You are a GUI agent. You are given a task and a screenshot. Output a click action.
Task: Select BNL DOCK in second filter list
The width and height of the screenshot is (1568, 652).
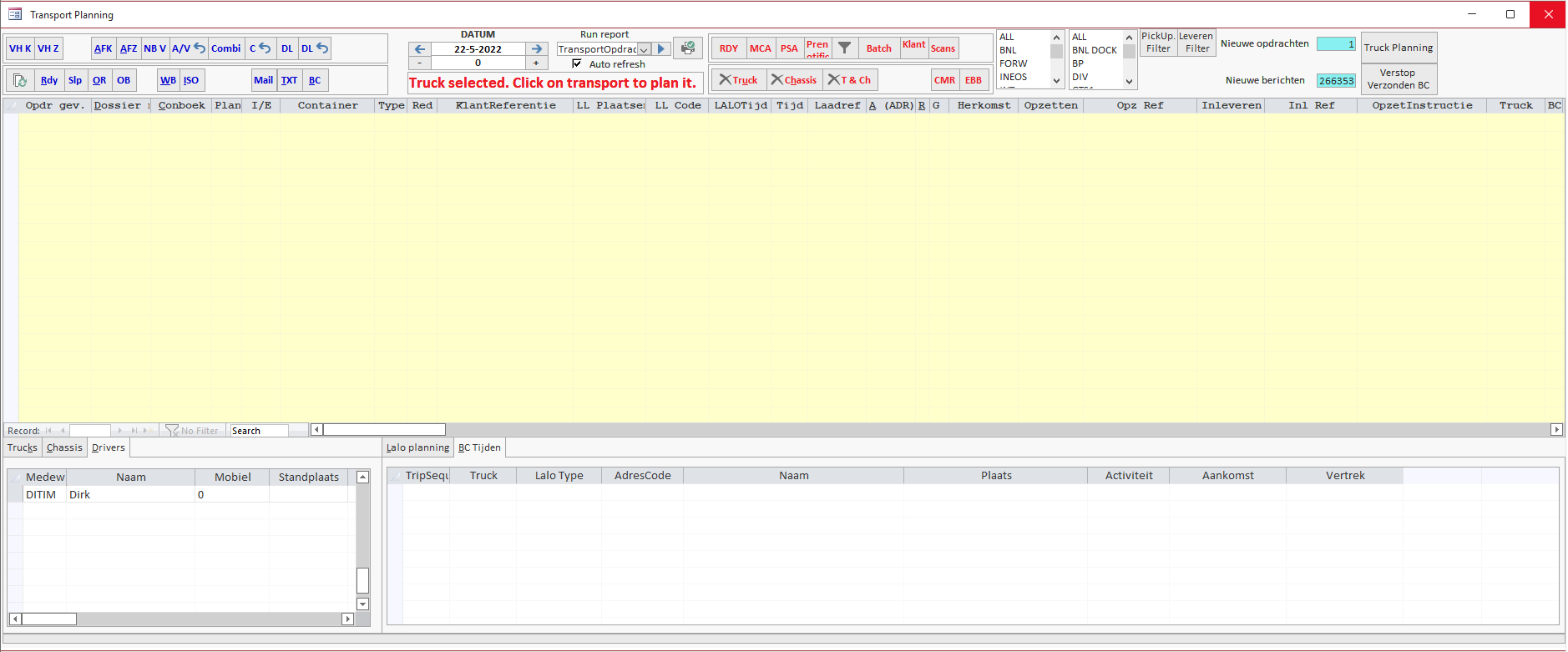click(1095, 50)
